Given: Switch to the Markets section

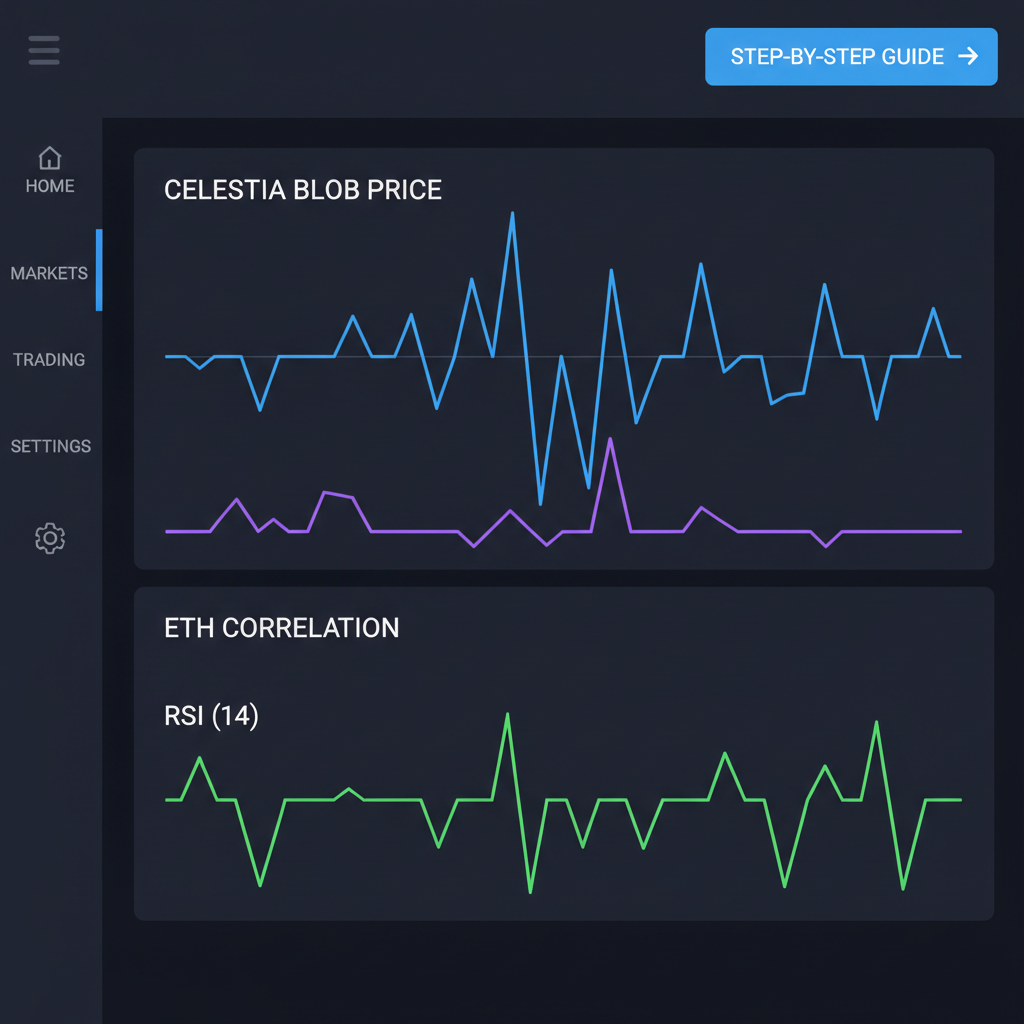Looking at the screenshot, I should coord(50,272).
